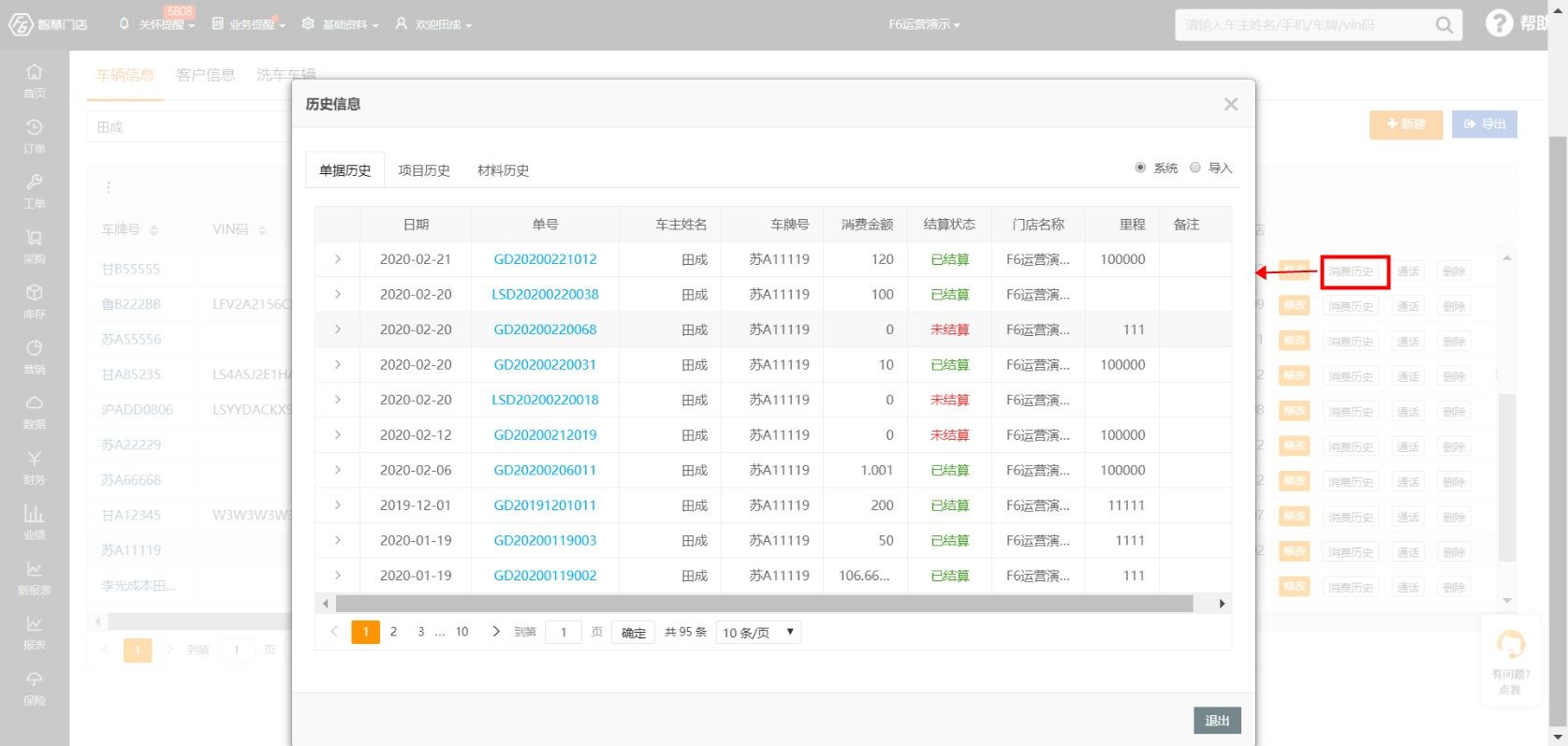1568x746 pixels.
Task: Open order link GD20200119003
Action: 545,540
